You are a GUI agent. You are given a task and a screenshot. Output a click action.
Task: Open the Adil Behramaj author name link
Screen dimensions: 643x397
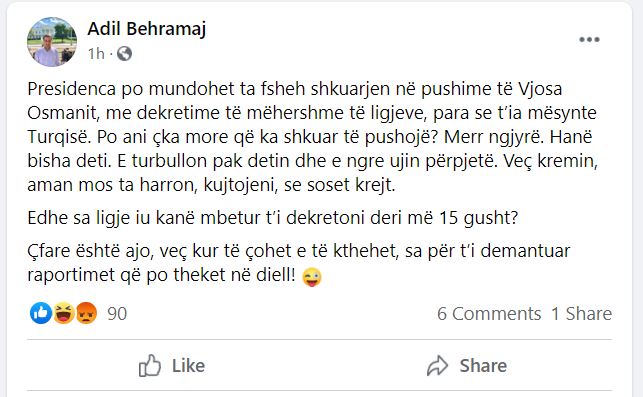click(146, 29)
